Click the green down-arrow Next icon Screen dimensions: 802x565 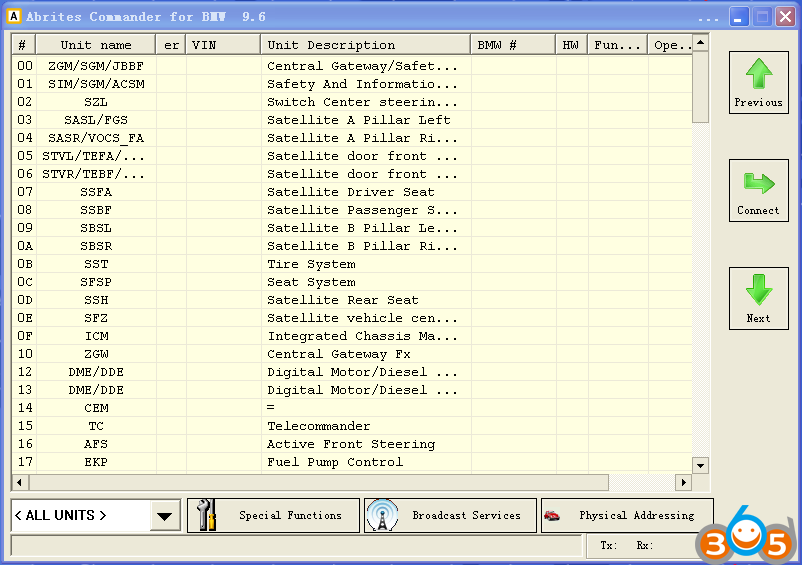758,291
